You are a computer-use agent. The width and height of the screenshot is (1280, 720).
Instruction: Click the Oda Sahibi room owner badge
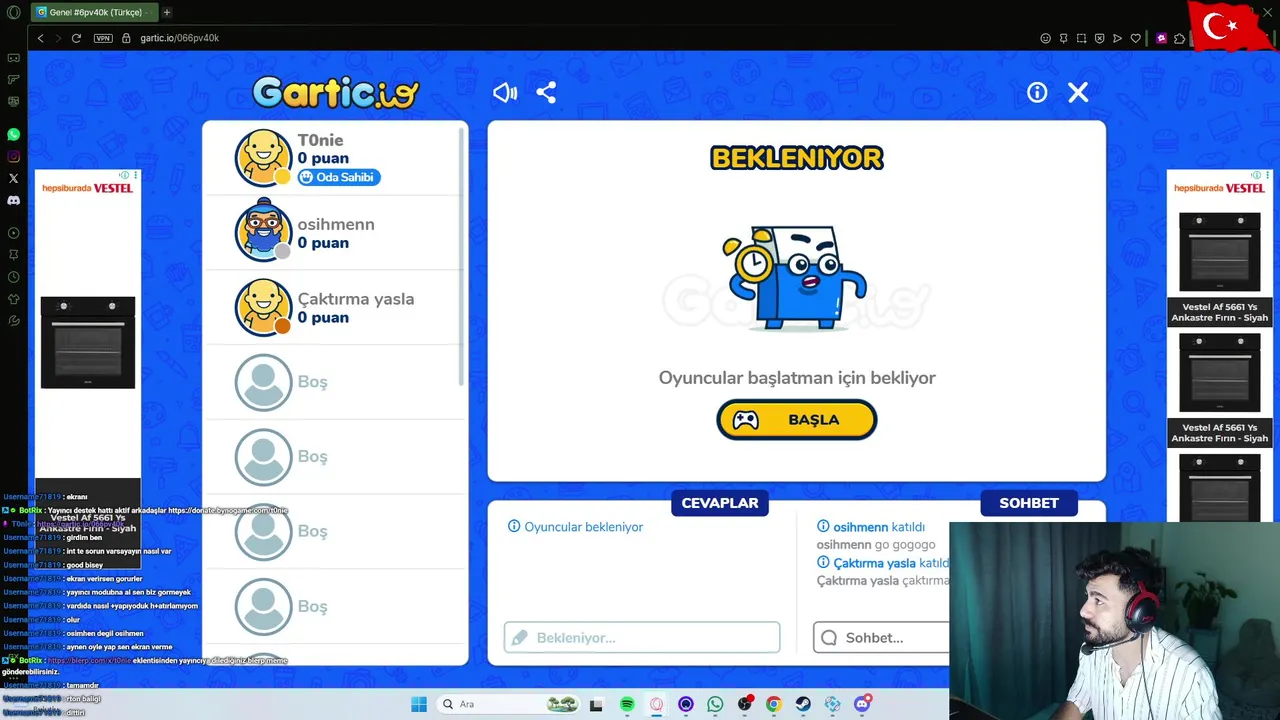click(339, 177)
